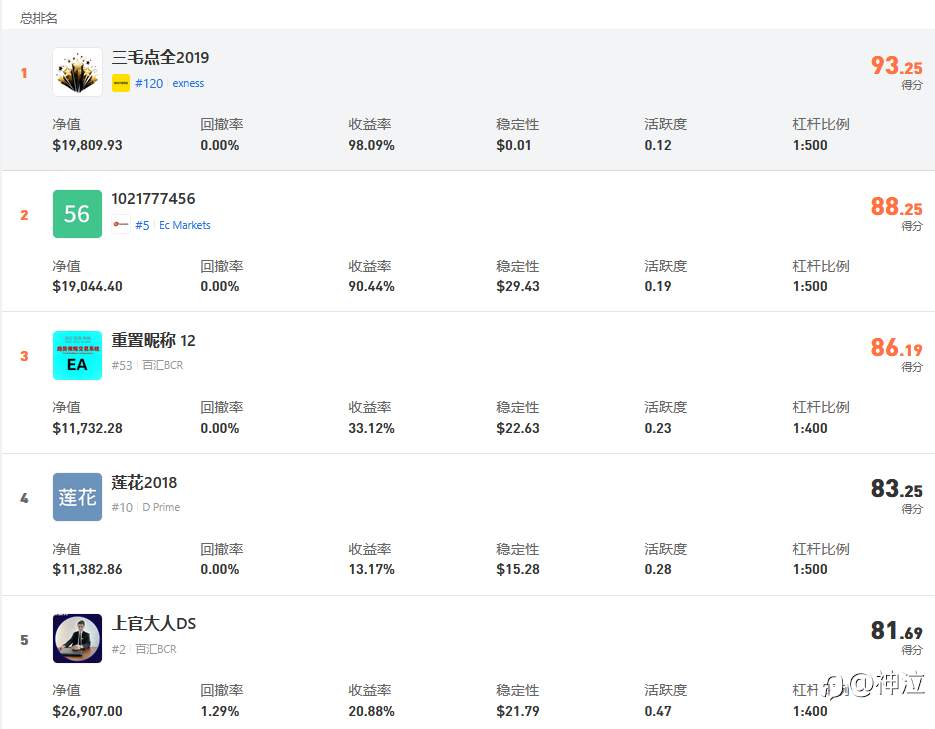The height and width of the screenshot is (729, 935).
Task: Click the yellow exness broker icon
Action: [120, 83]
